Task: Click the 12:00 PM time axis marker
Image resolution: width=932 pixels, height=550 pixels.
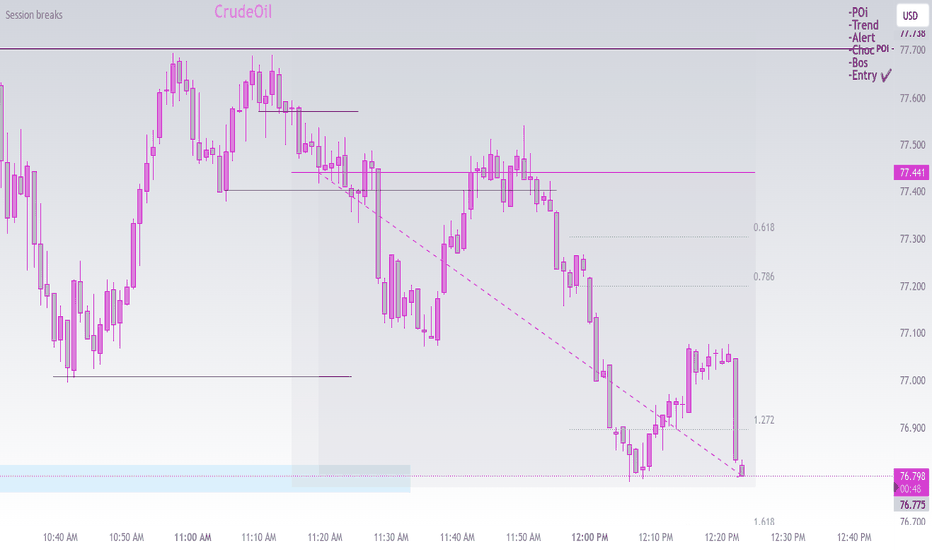Action: pyautogui.click(x=590, y=538)
